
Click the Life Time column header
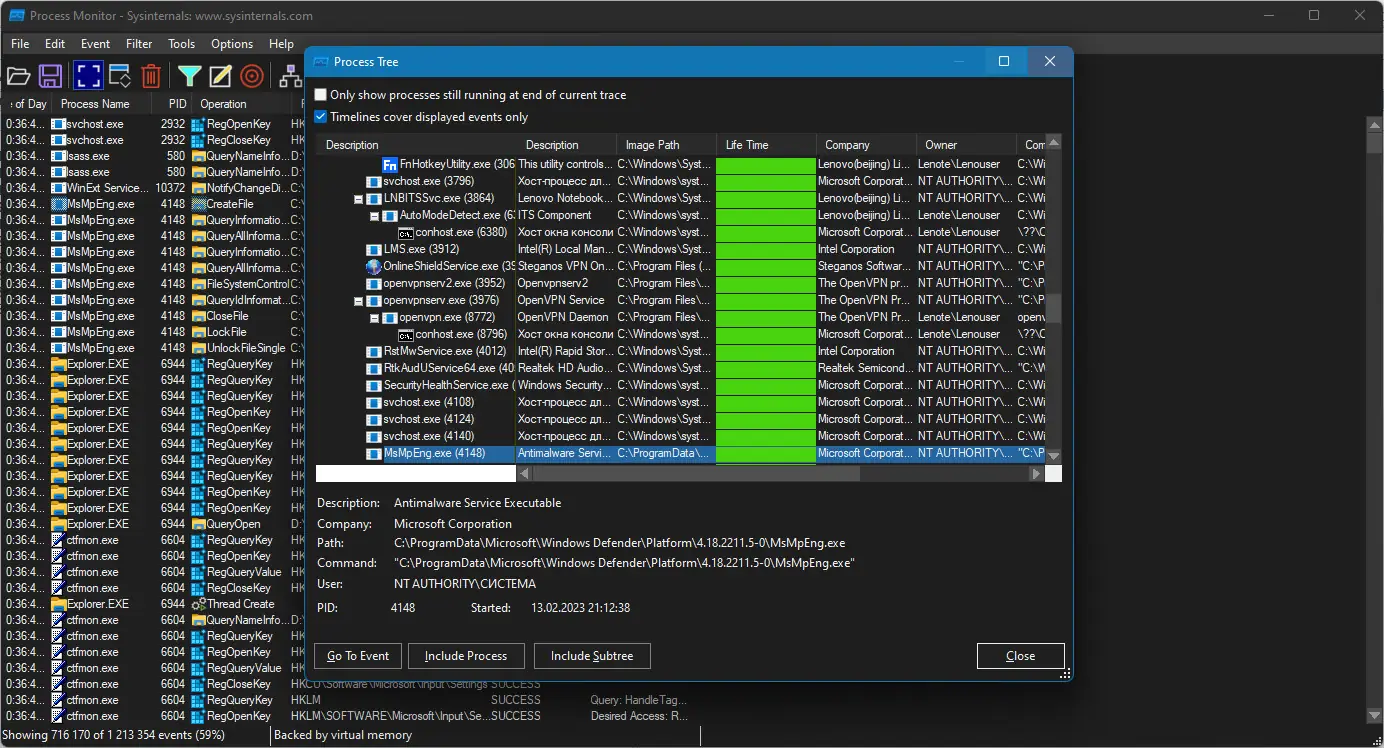point(766,145)
